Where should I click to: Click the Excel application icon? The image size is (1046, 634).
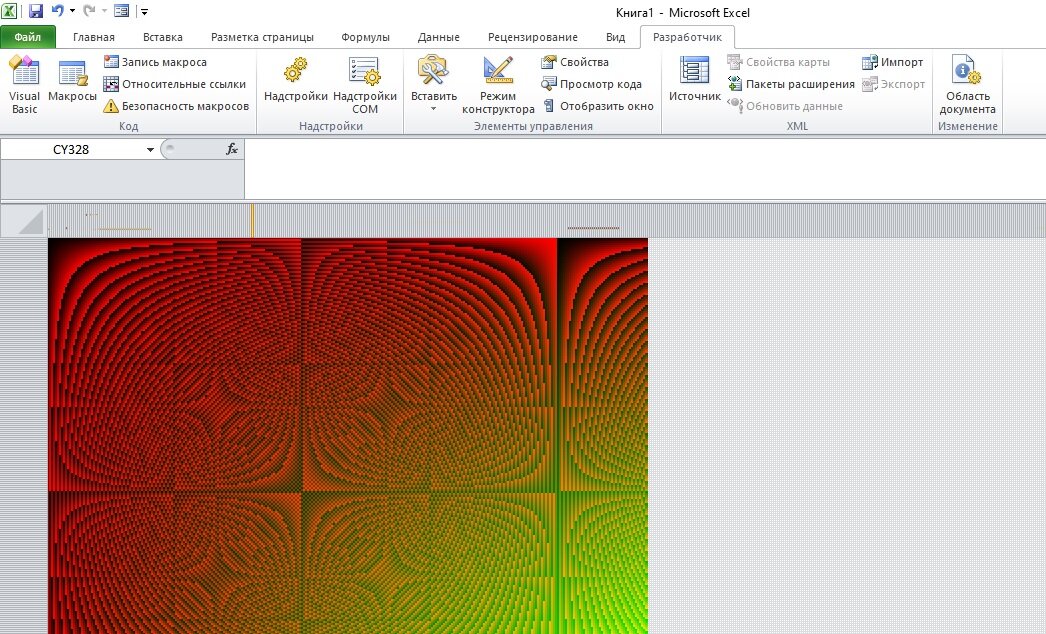point(9,11)
